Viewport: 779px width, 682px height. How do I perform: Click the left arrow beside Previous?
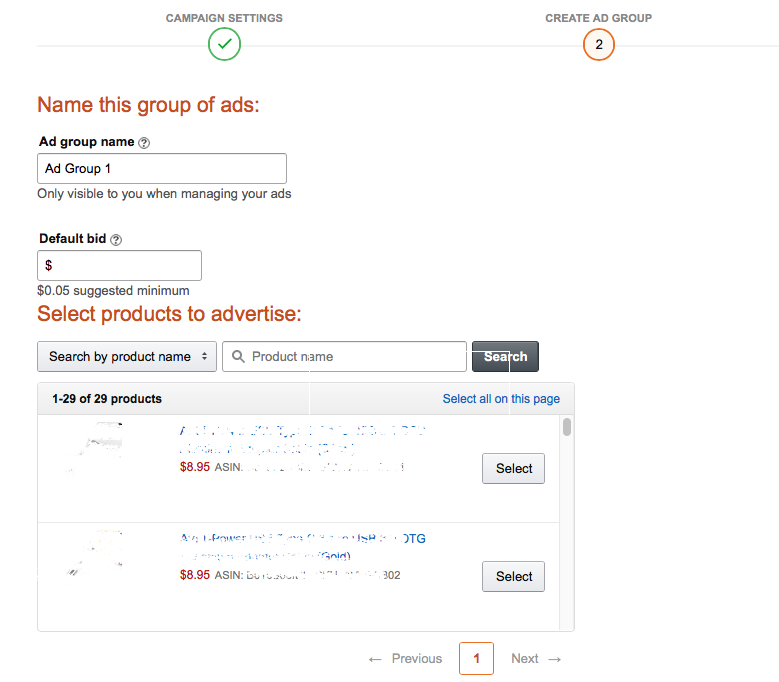click(375, 659)
